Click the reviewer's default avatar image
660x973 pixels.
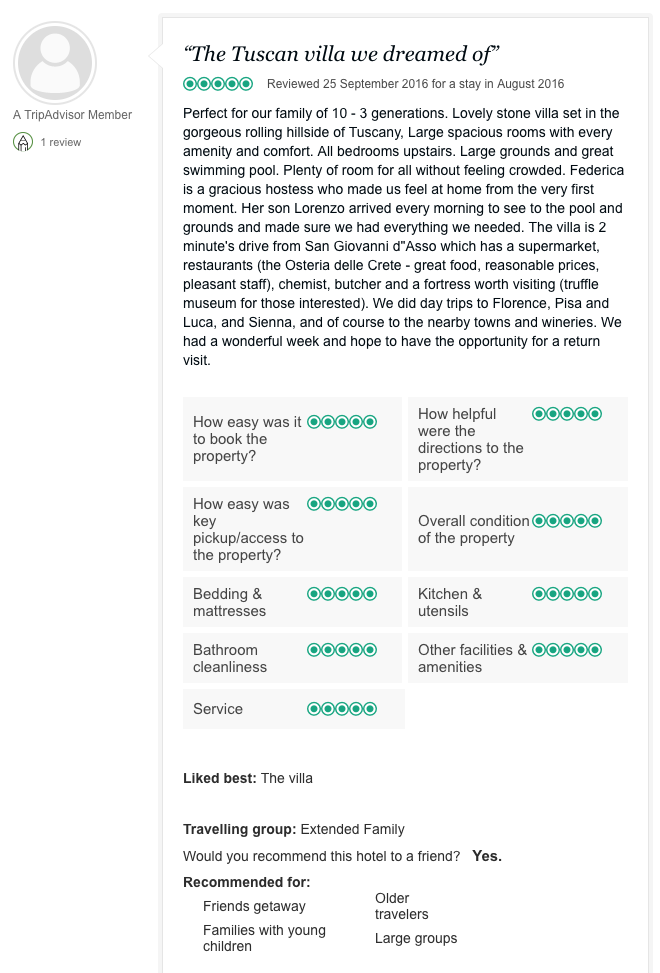(55, 63)
